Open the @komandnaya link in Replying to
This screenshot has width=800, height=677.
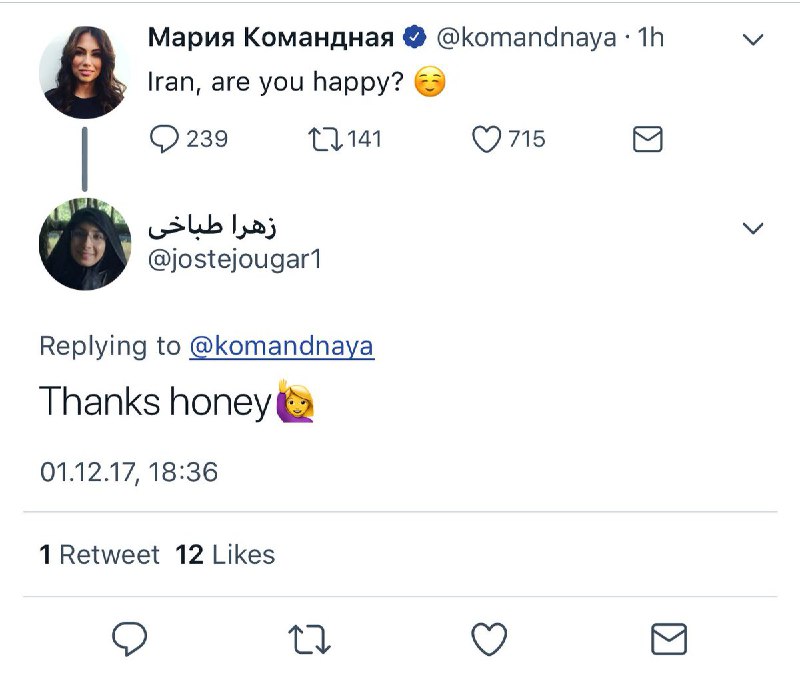(x=283, y=346)
